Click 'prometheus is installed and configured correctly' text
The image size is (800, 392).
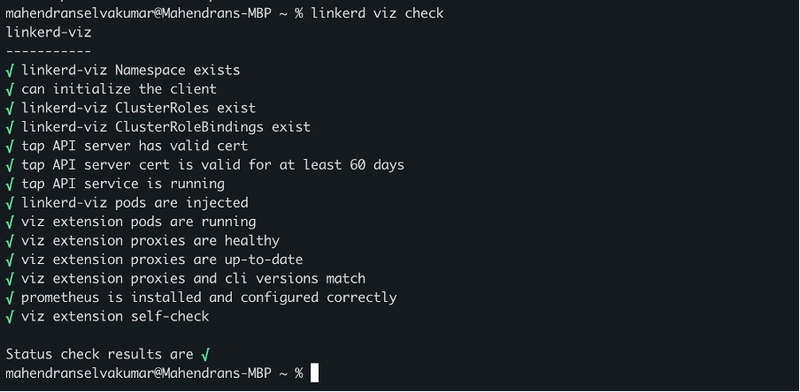(x=209, y=298)
